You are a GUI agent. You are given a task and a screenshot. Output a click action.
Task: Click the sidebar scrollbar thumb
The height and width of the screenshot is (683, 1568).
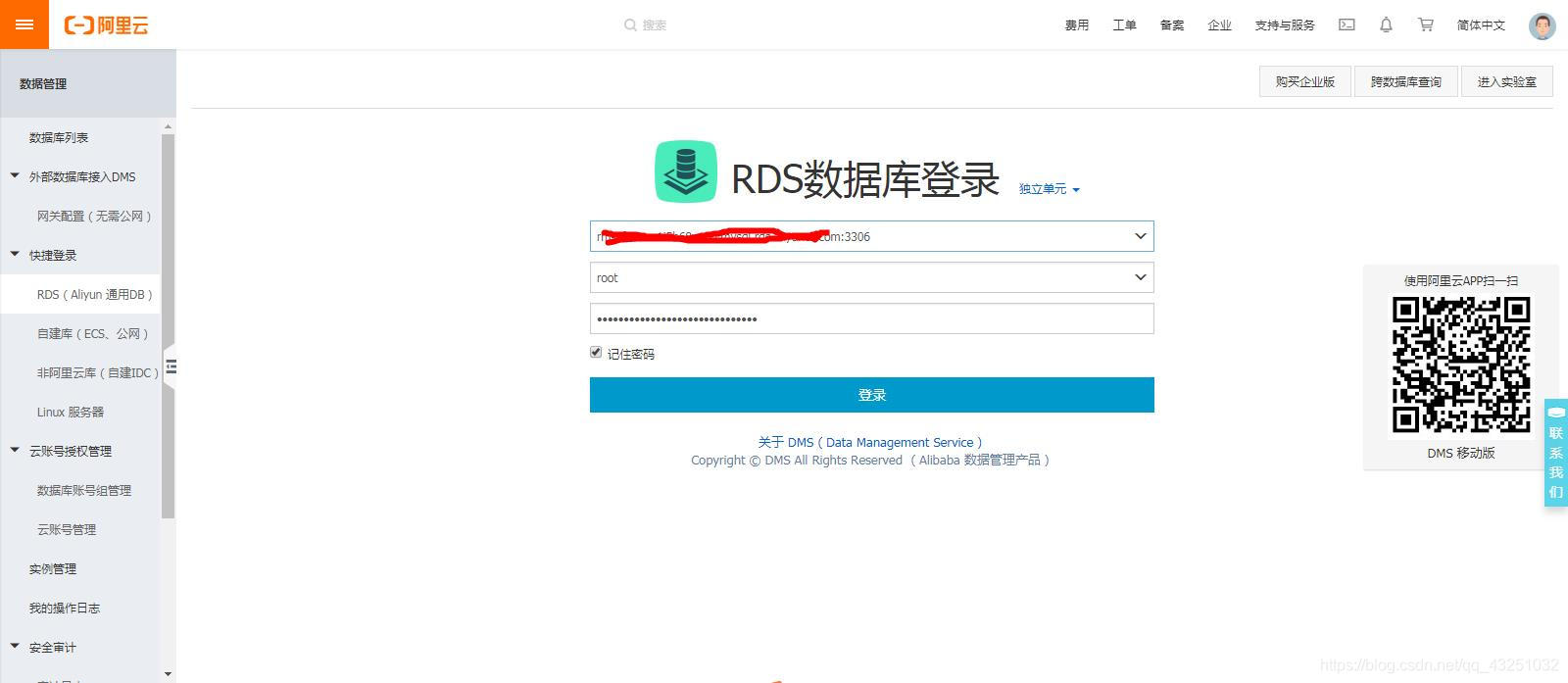click(168, 326)
